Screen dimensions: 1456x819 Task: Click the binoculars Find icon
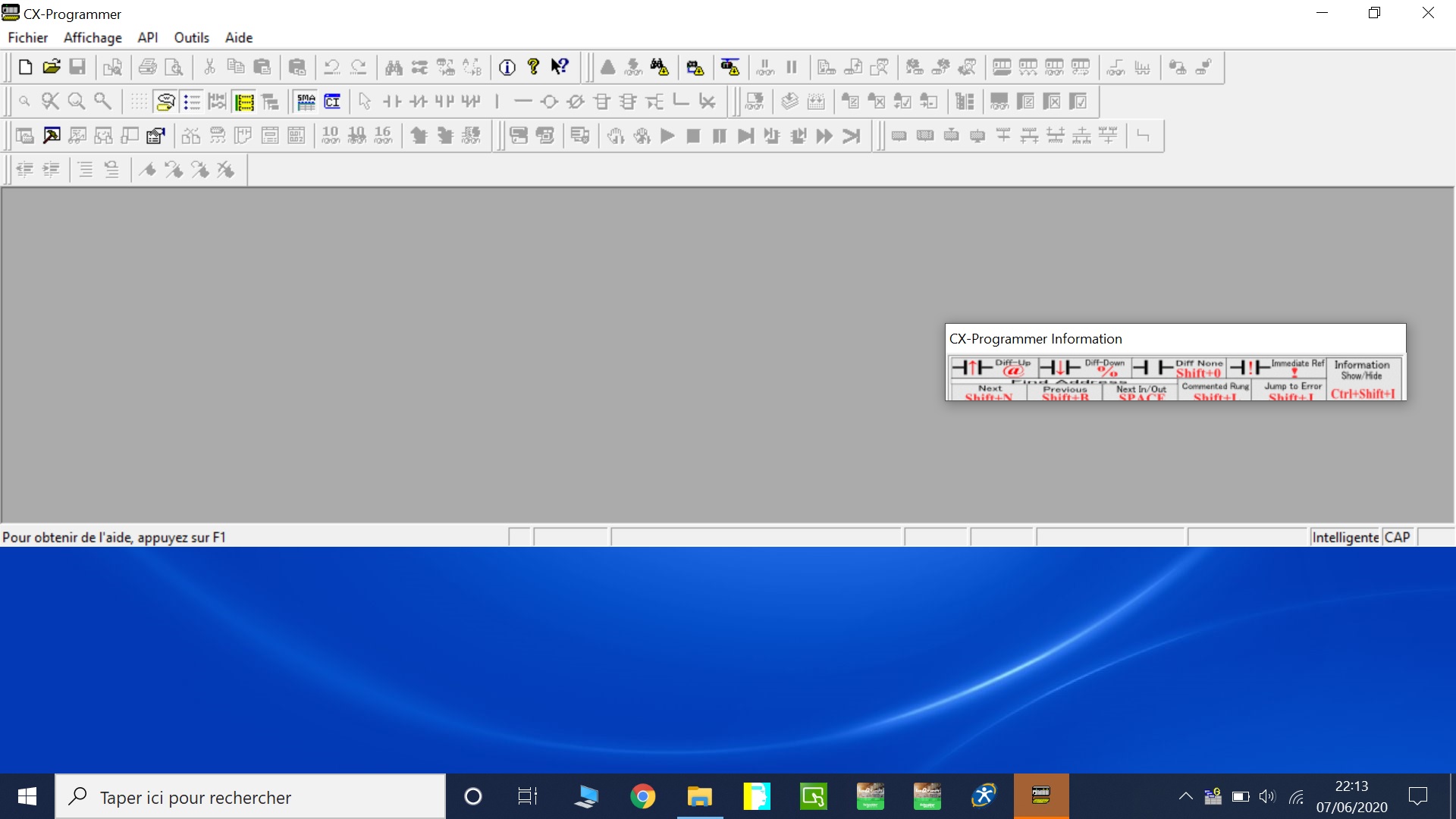[x=394, y=67]
